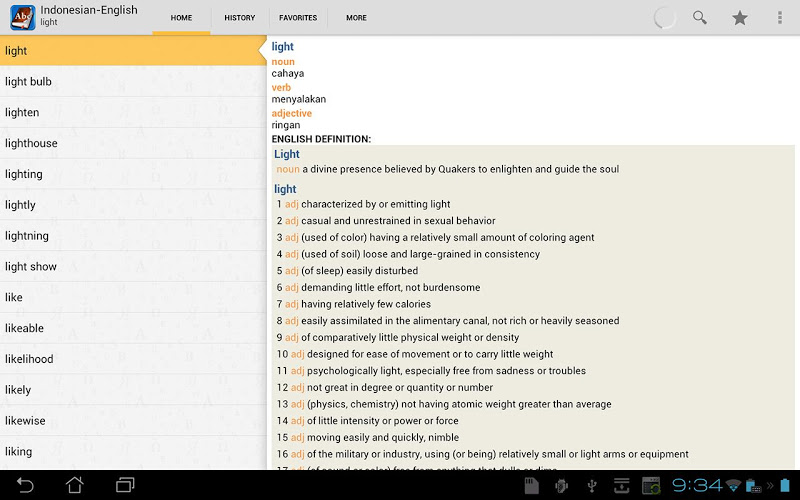This screenshot has width=800, height=500.
Task: Tap the search magnifier icon
Action: point(700,18)
